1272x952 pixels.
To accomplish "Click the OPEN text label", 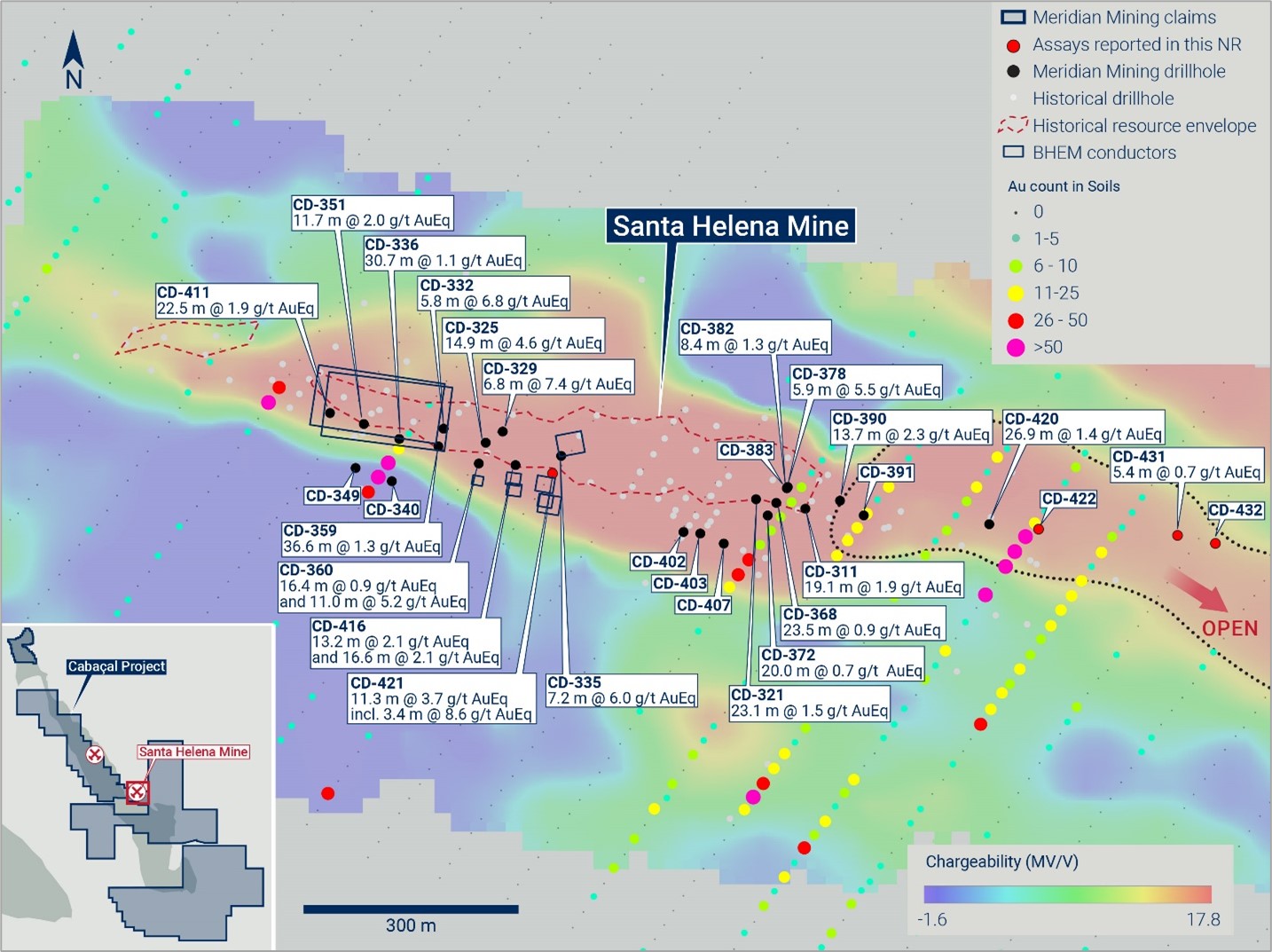I will coord(1230,628).
